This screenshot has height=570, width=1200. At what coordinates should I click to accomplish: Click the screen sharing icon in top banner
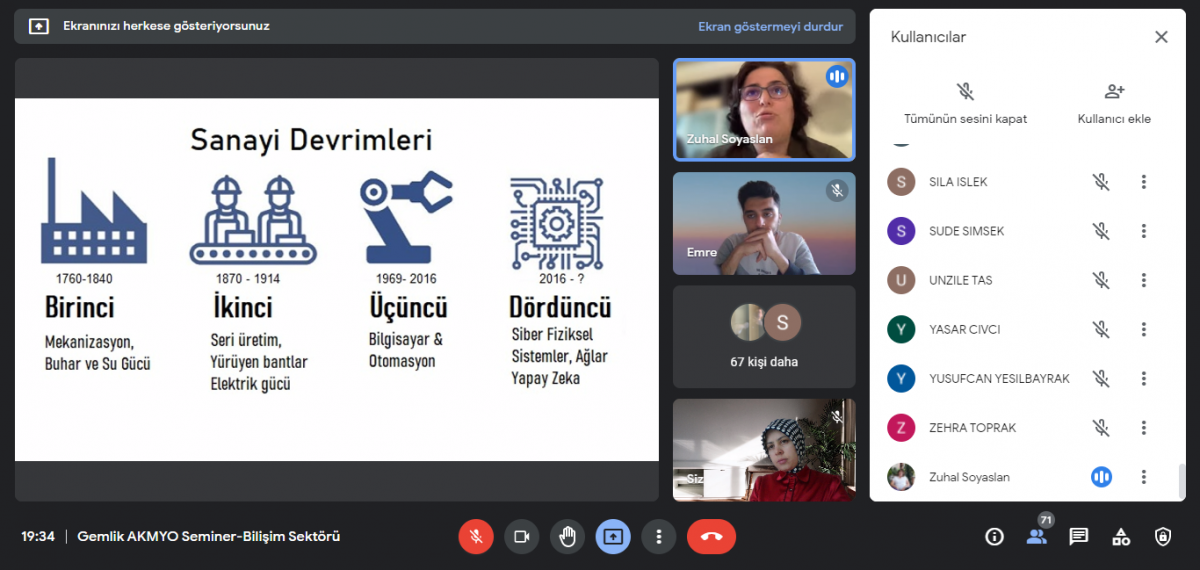click(x=39, y=26)
